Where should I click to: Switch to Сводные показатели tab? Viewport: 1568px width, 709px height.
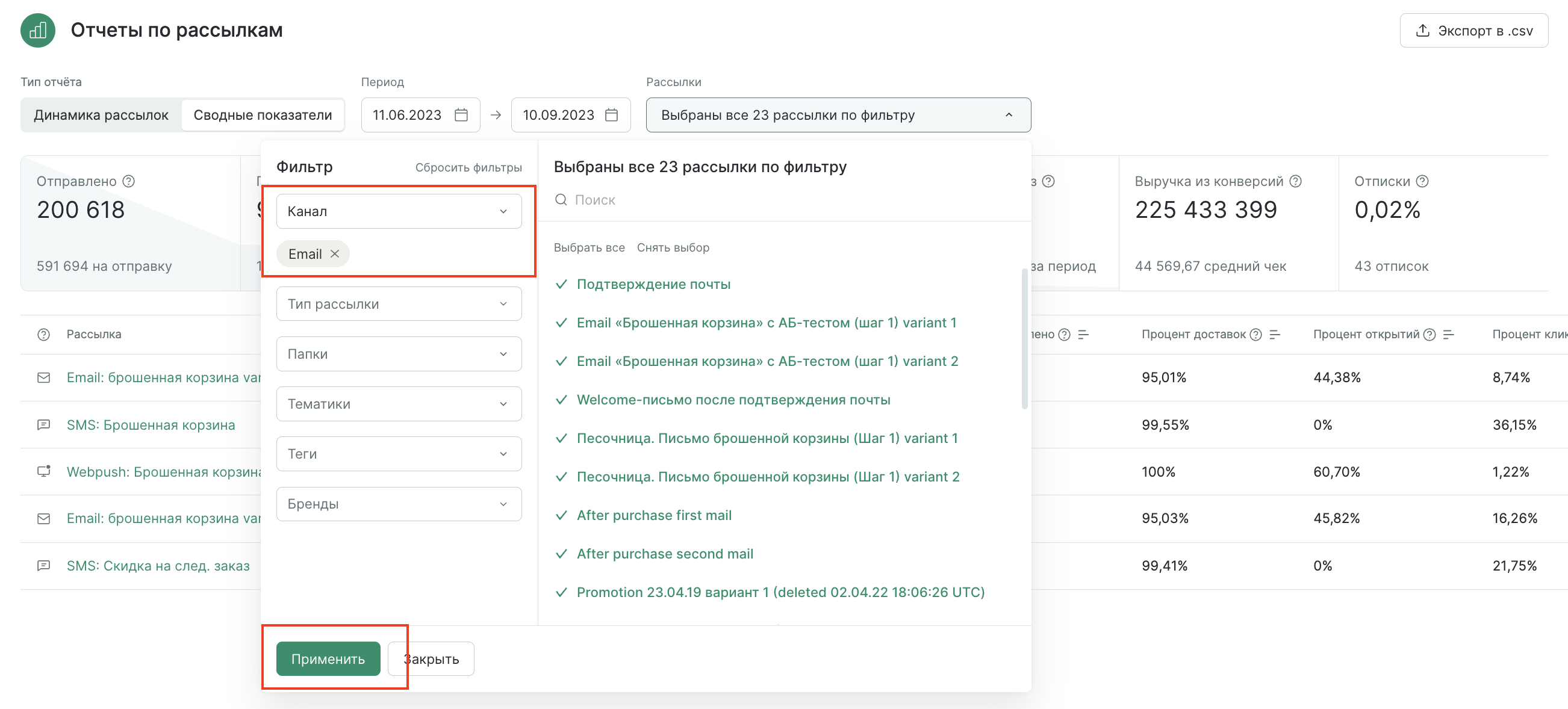263,115
